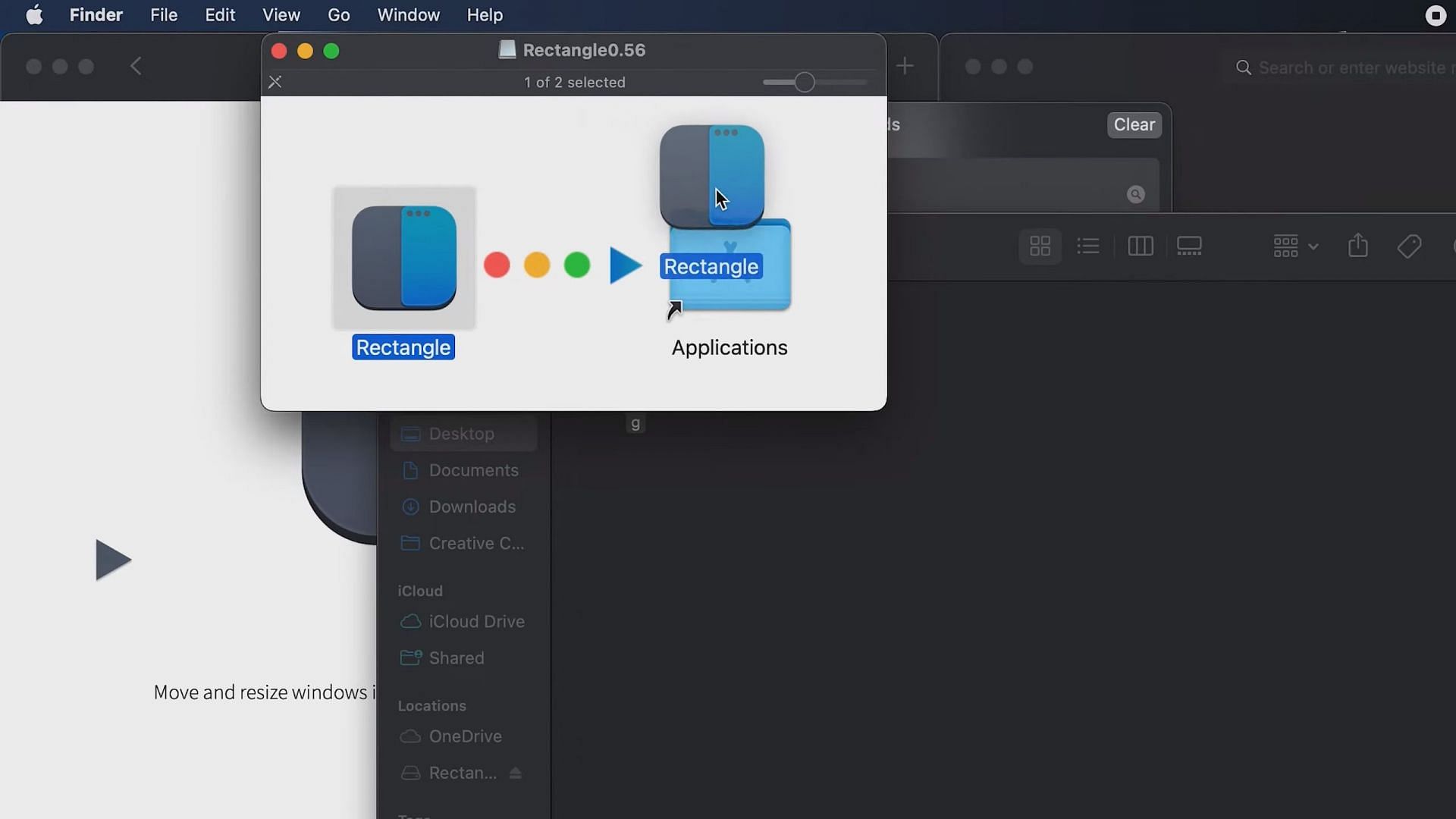
Task: Click the "1 of 2 selected" status text
Action: (574, 82)
